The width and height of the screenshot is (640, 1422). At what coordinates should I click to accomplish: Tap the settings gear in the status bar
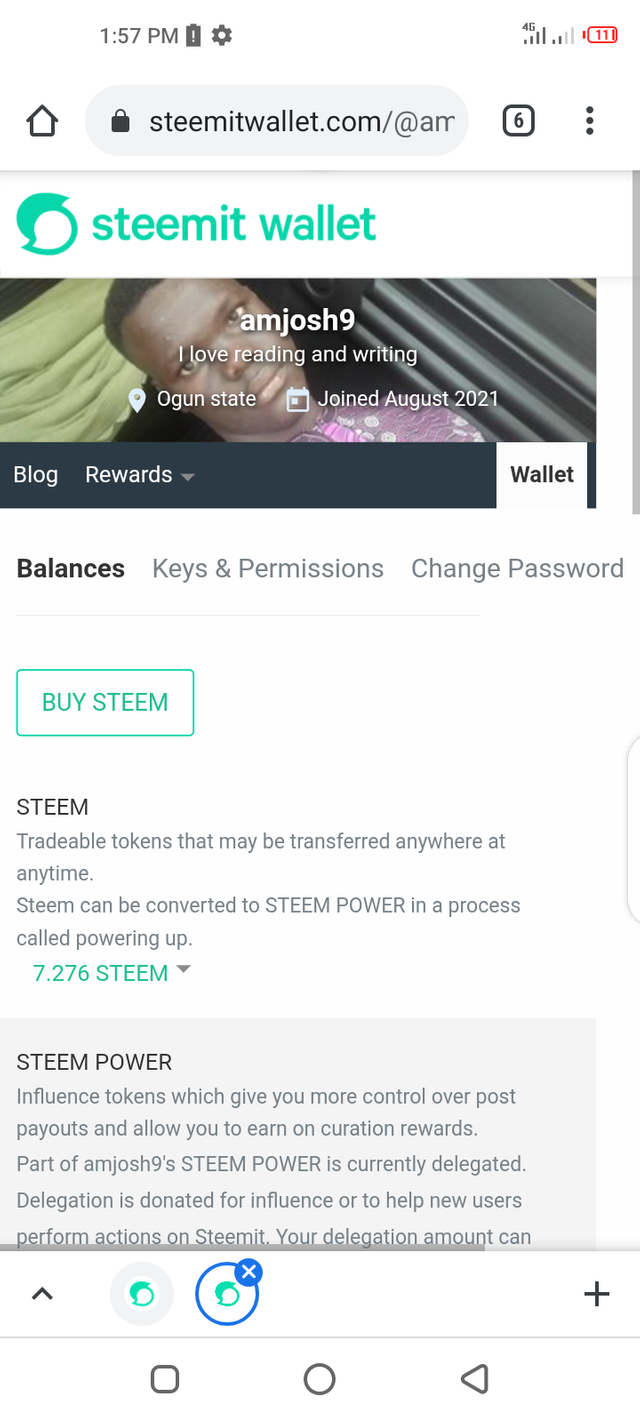coord(221,34)
